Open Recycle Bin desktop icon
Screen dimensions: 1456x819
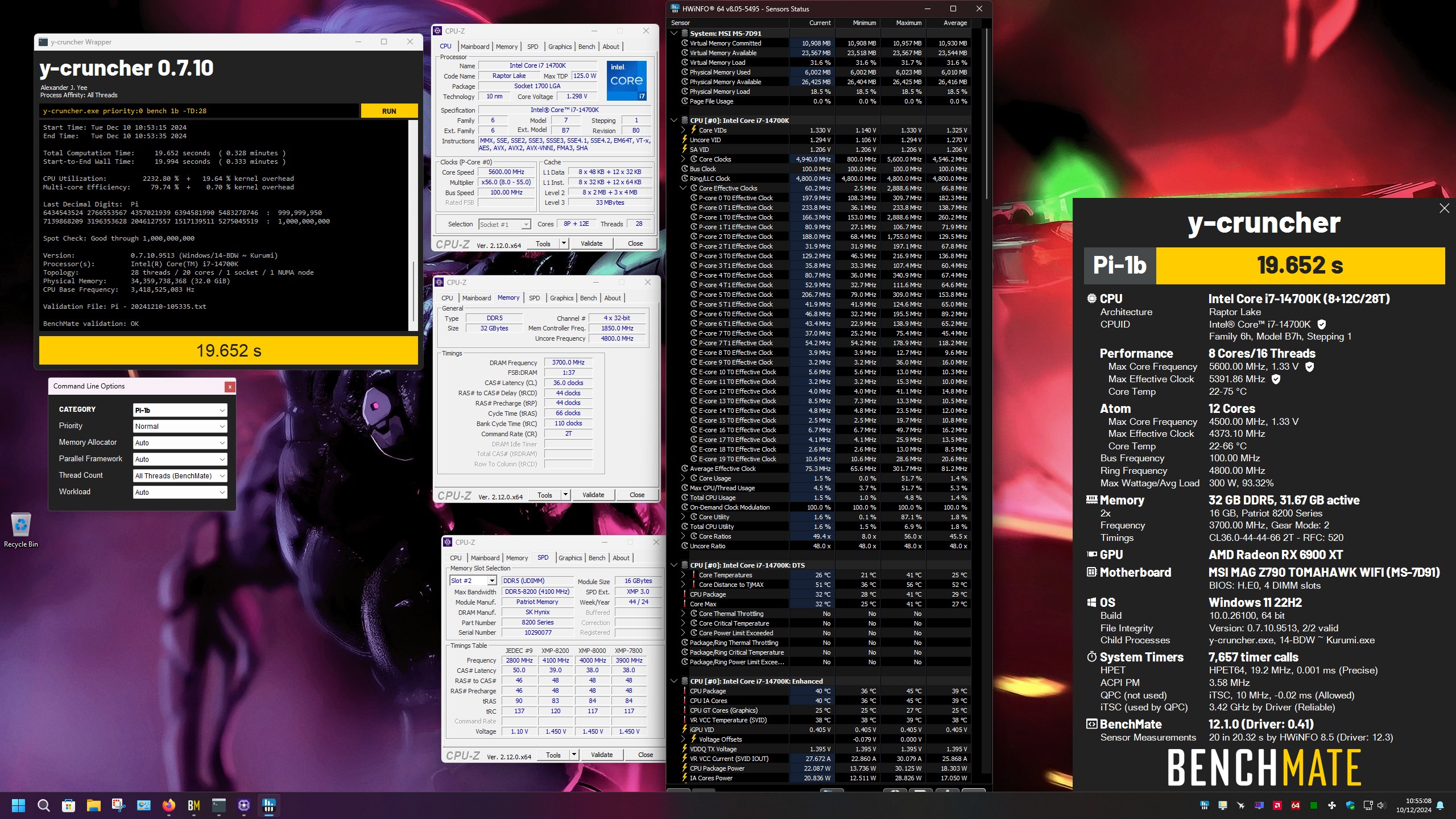(21, 530)
